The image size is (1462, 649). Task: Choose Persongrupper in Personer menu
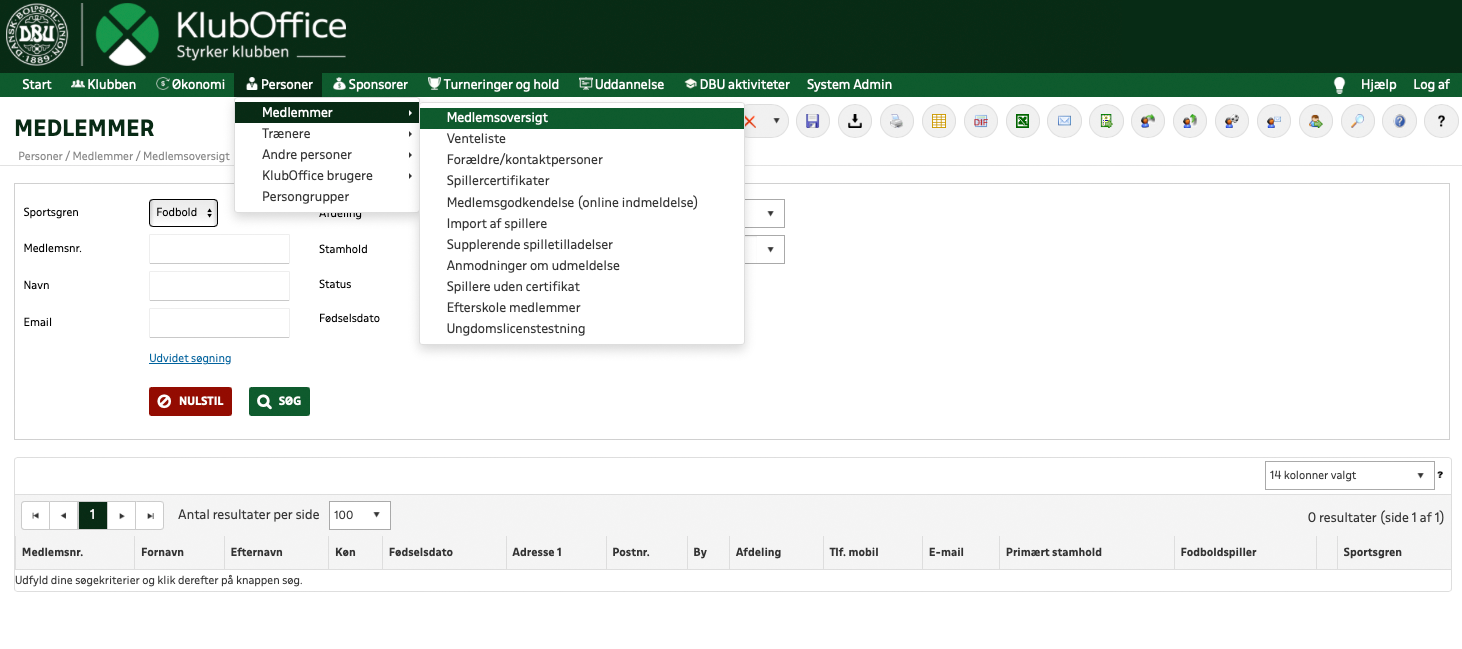327,197
